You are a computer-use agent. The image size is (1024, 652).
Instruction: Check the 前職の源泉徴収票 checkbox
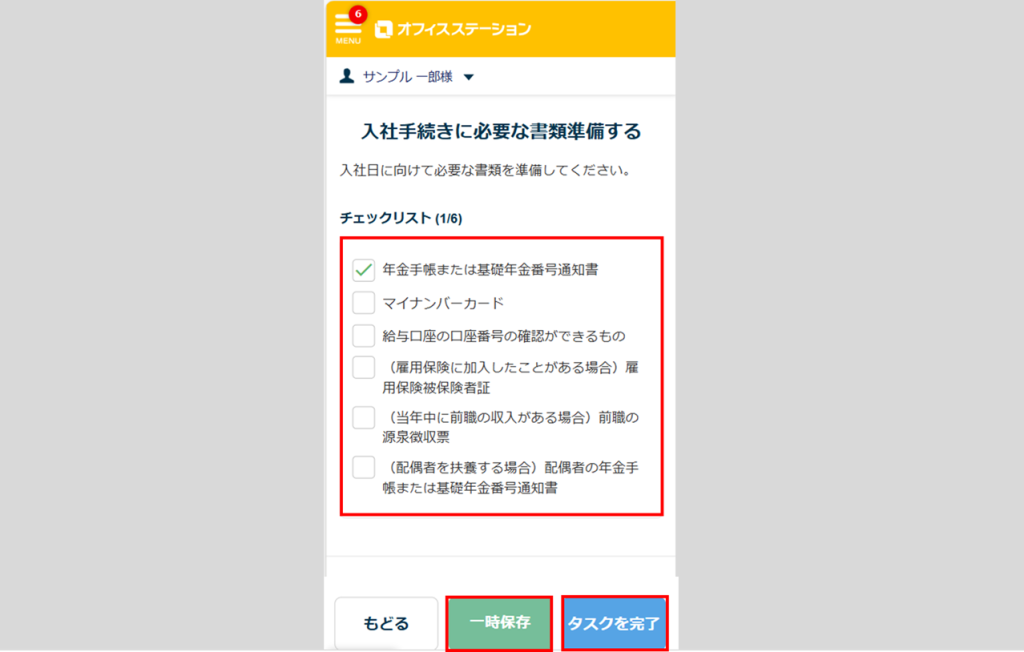click(364, 417)
